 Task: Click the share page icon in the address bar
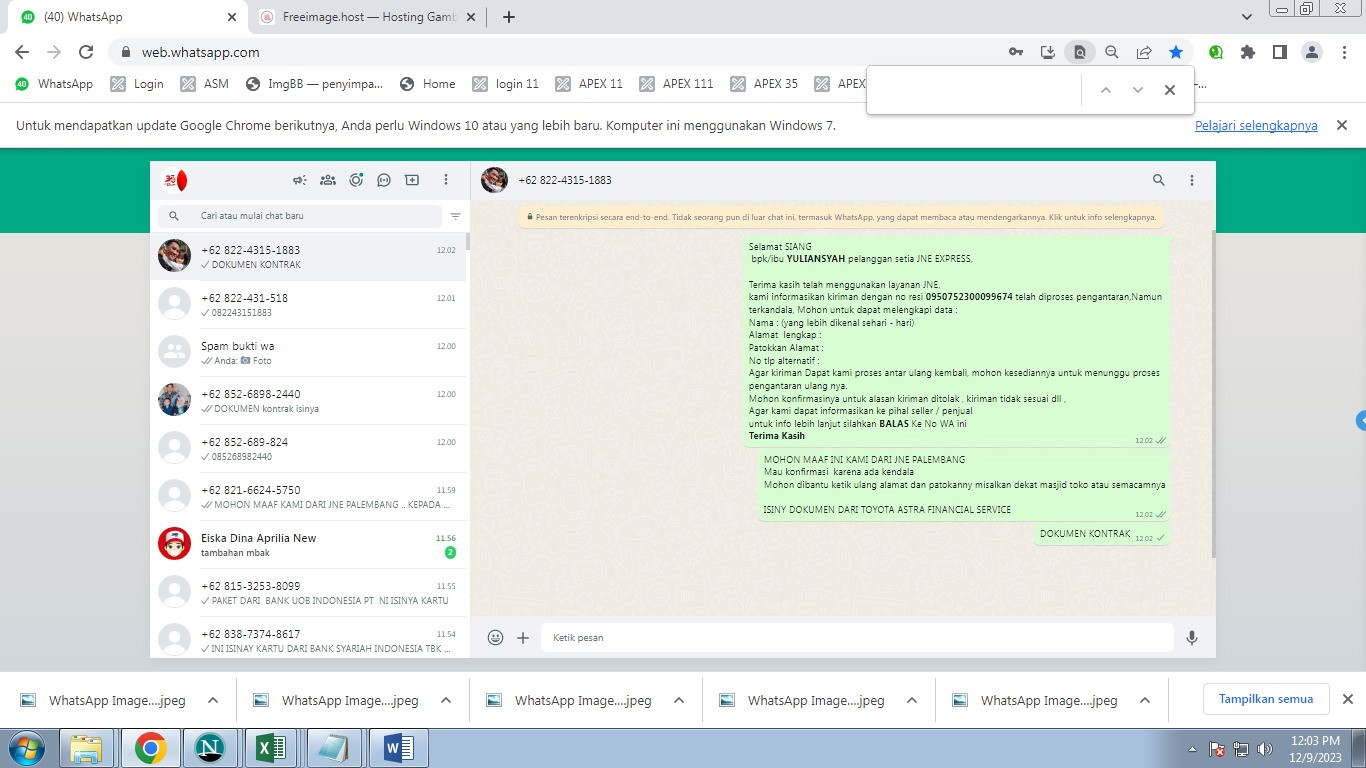(x=1144, y=52)
